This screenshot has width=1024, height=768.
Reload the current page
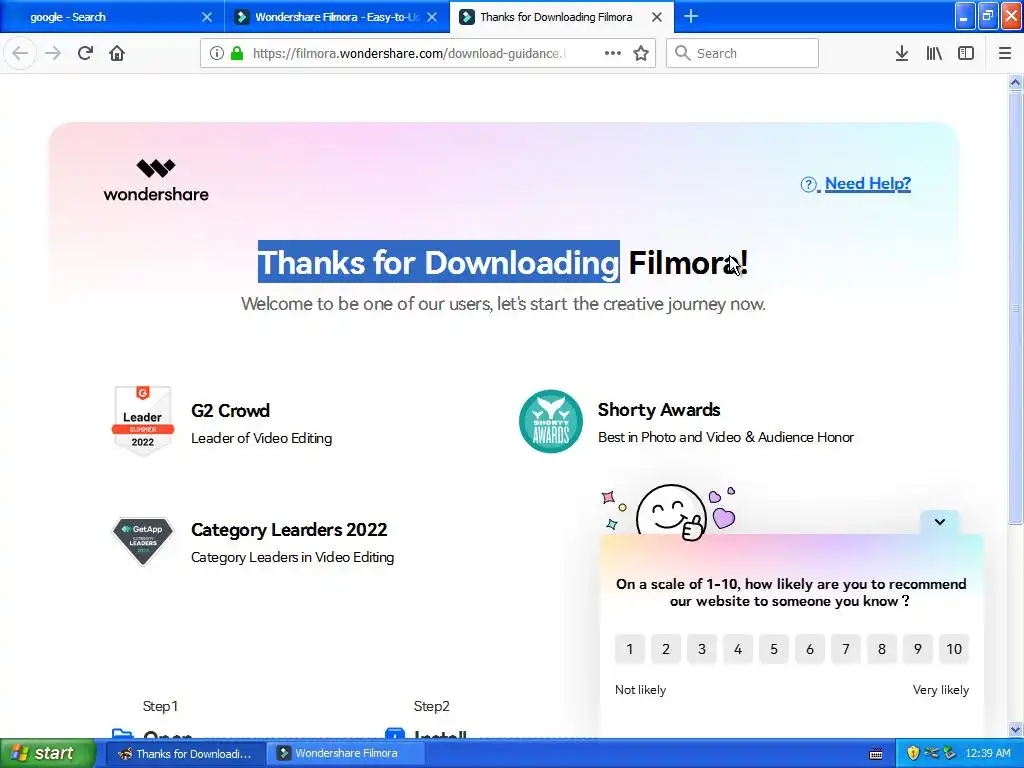85,53
